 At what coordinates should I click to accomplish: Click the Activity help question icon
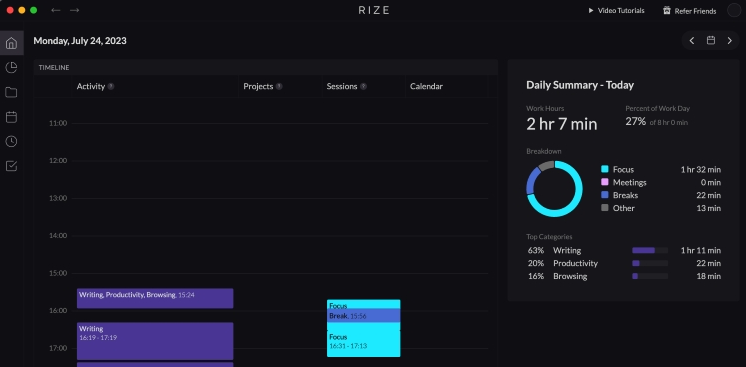111,87
